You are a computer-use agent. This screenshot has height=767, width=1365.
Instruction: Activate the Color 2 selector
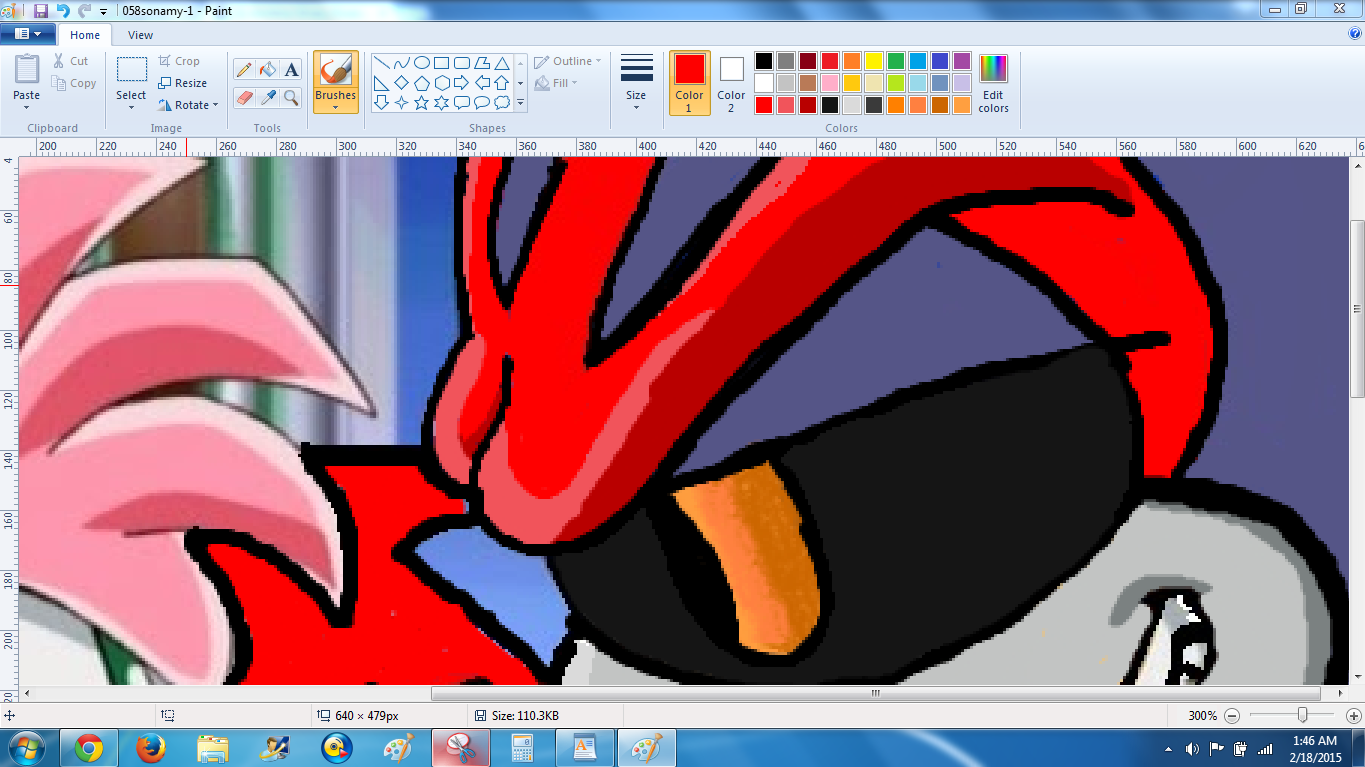click(731, 83)
